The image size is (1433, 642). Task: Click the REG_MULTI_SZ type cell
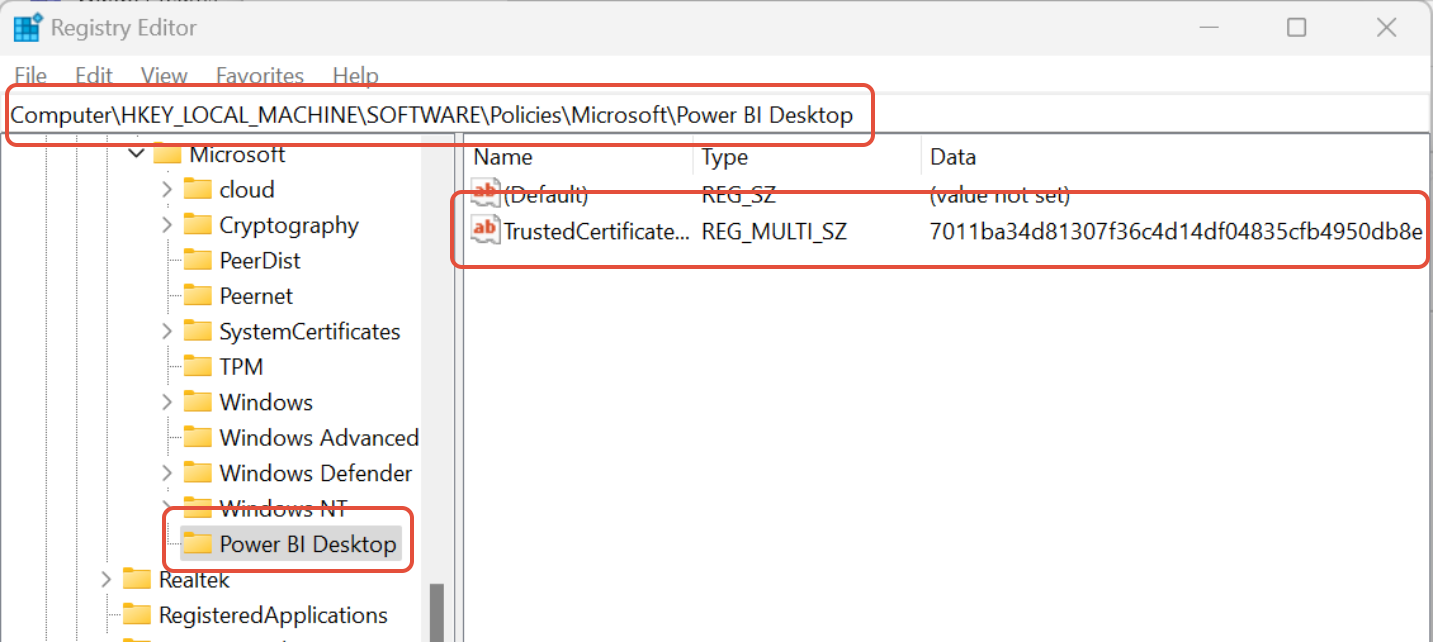(x=774, y=232)
